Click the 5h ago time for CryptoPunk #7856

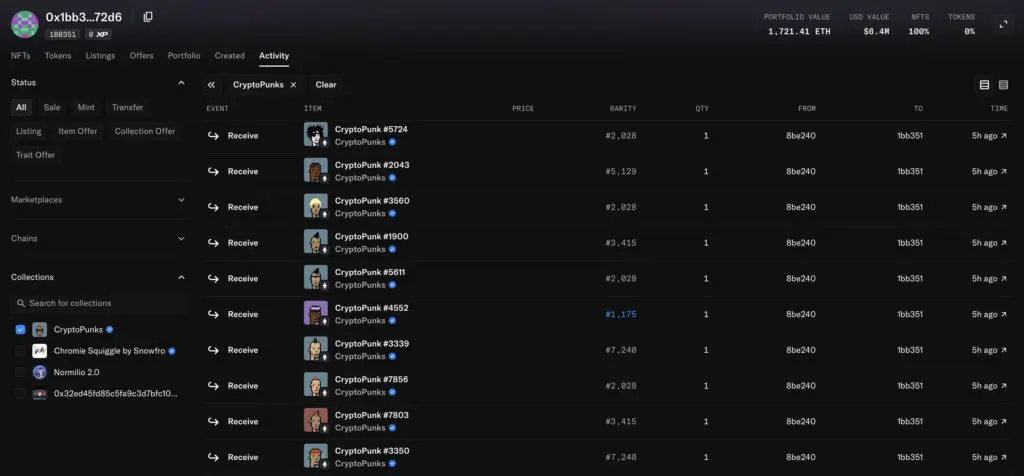[984, 386]
